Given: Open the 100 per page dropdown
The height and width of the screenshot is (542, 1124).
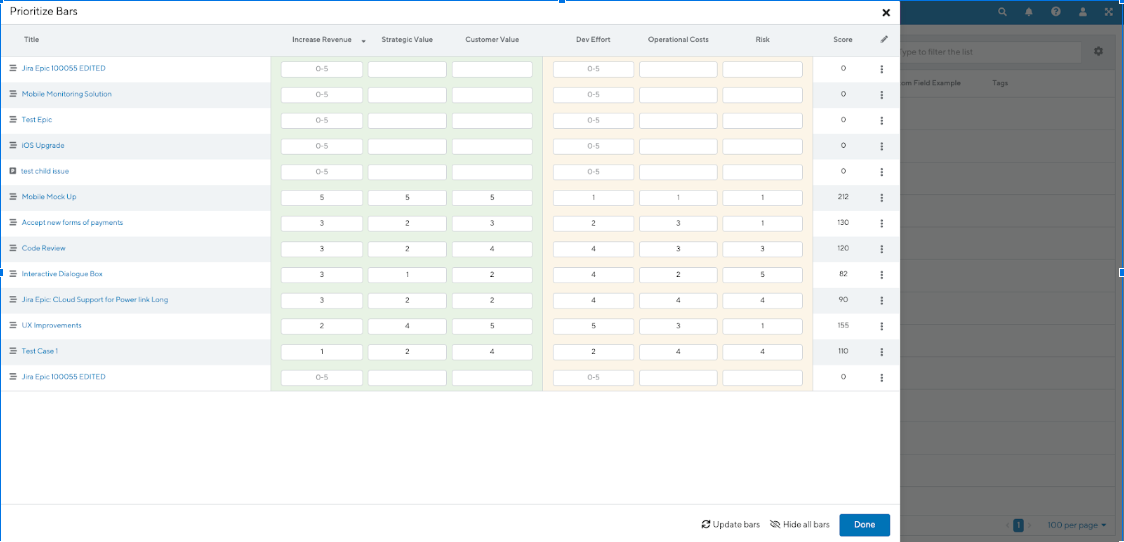Looking at the screenshot, I should tap(1076, 525).
